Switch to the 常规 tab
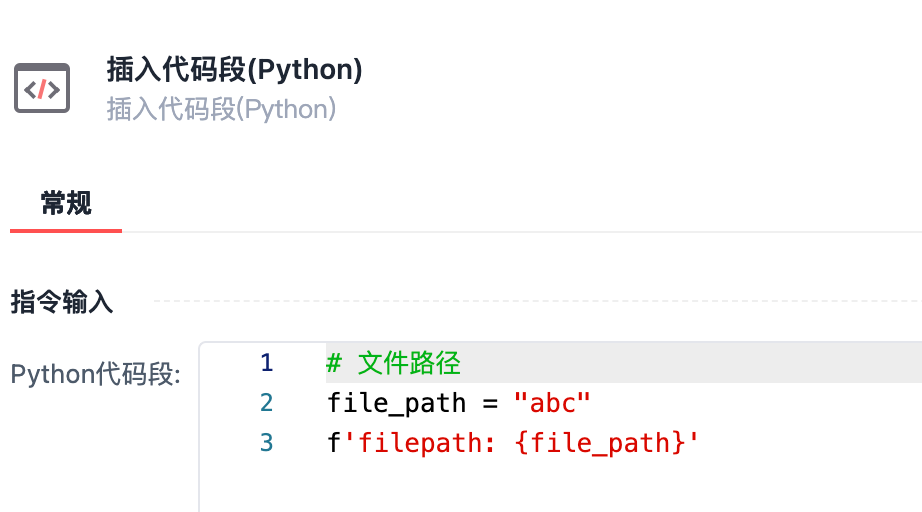 point(66,203)
